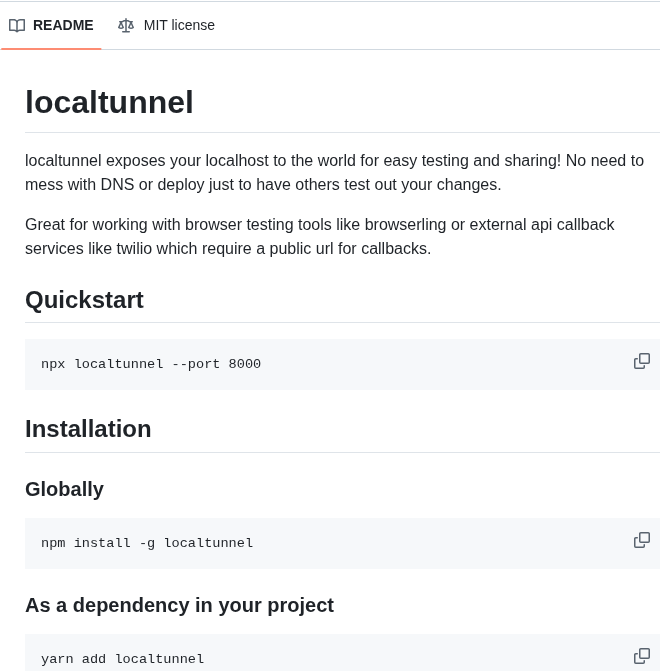Click the paragraph starting 'Great for working'

320,236
